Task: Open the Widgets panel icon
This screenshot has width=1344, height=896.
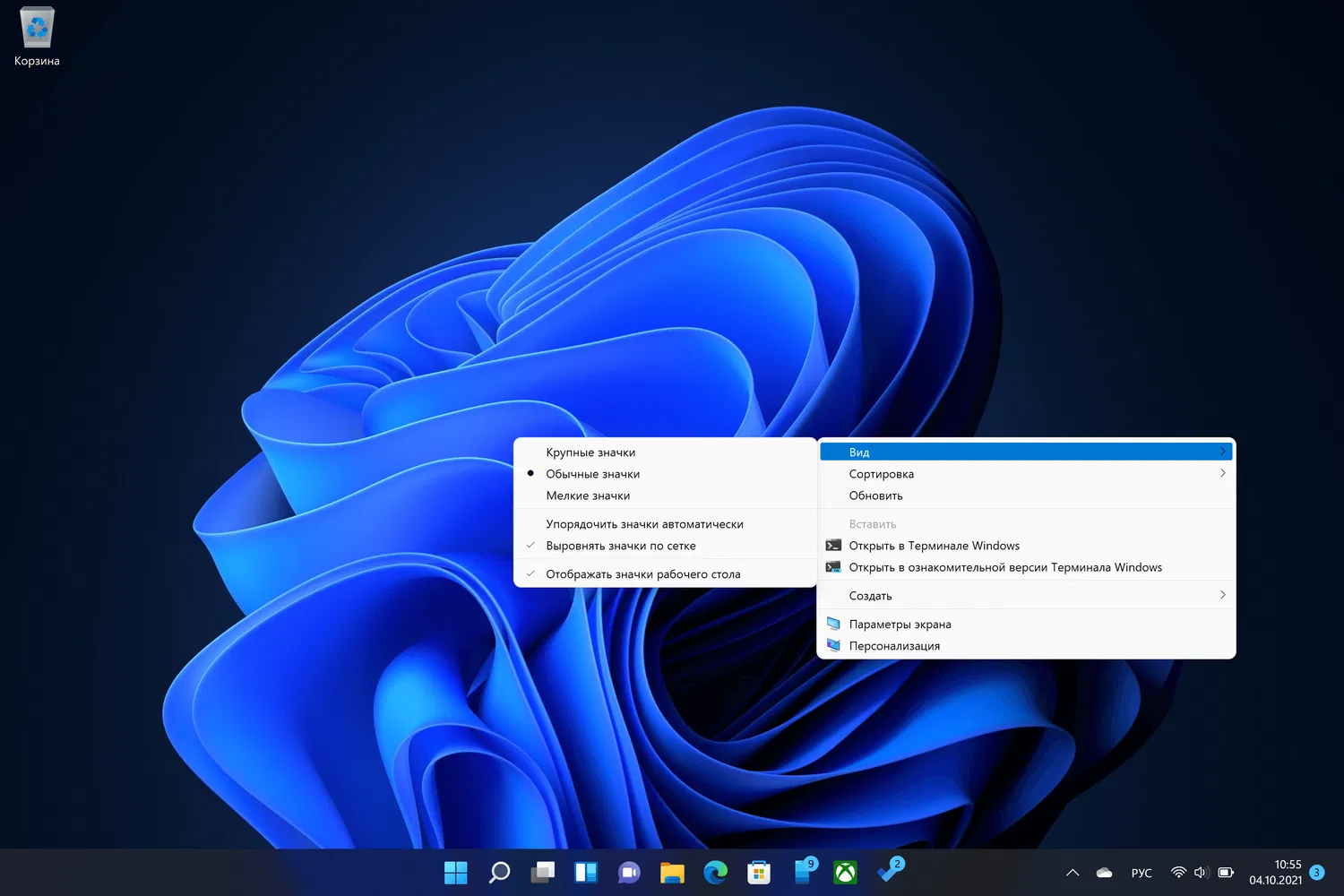Action: [586, 873]
